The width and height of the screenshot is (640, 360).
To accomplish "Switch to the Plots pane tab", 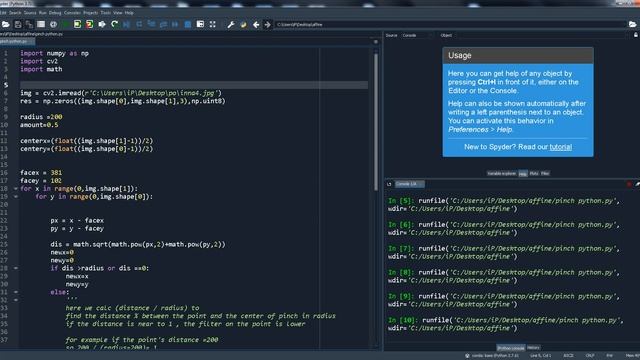I will [534, 173].
